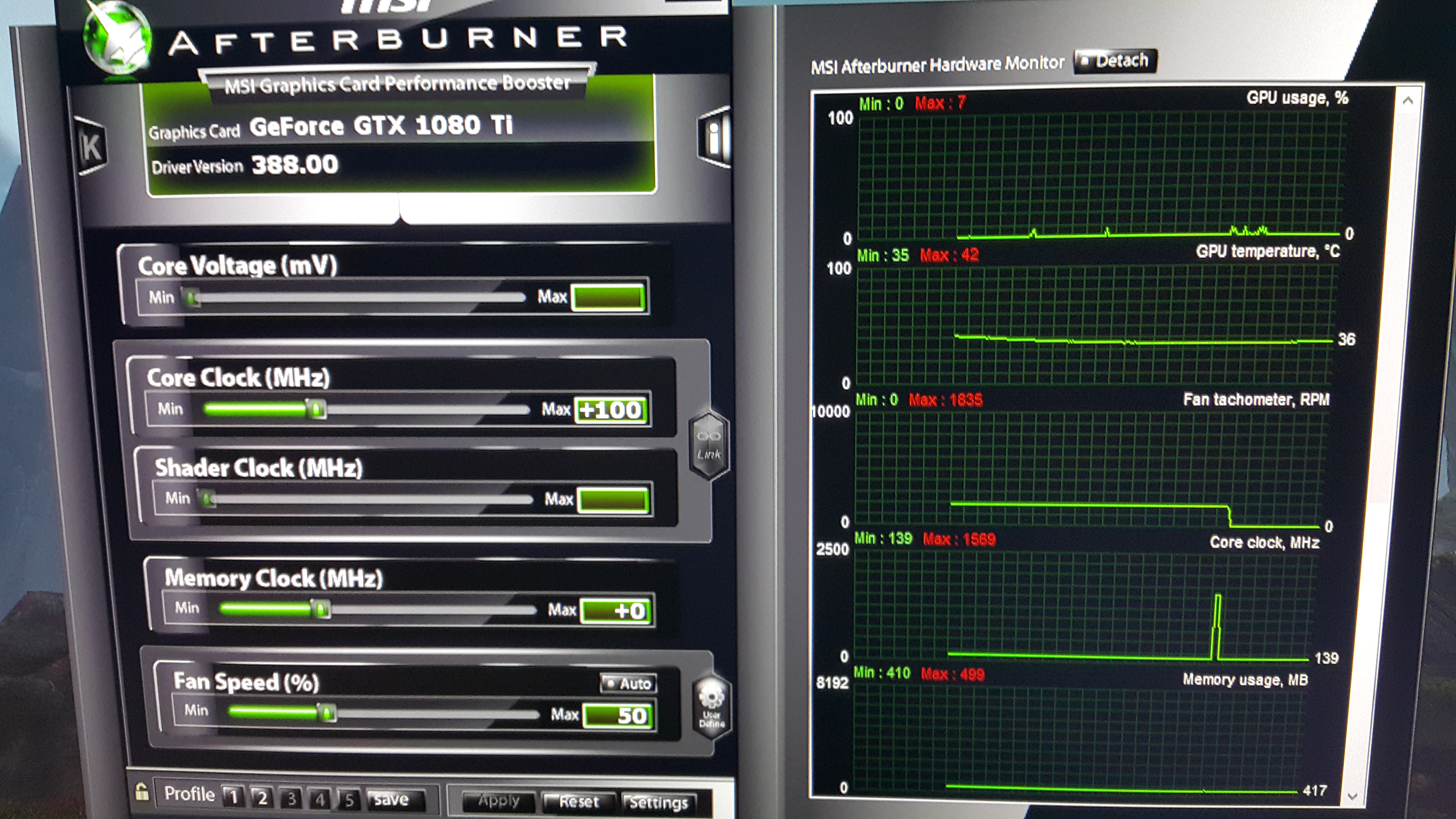Detach the Hardware Monitor panel

coord(1115,61)
